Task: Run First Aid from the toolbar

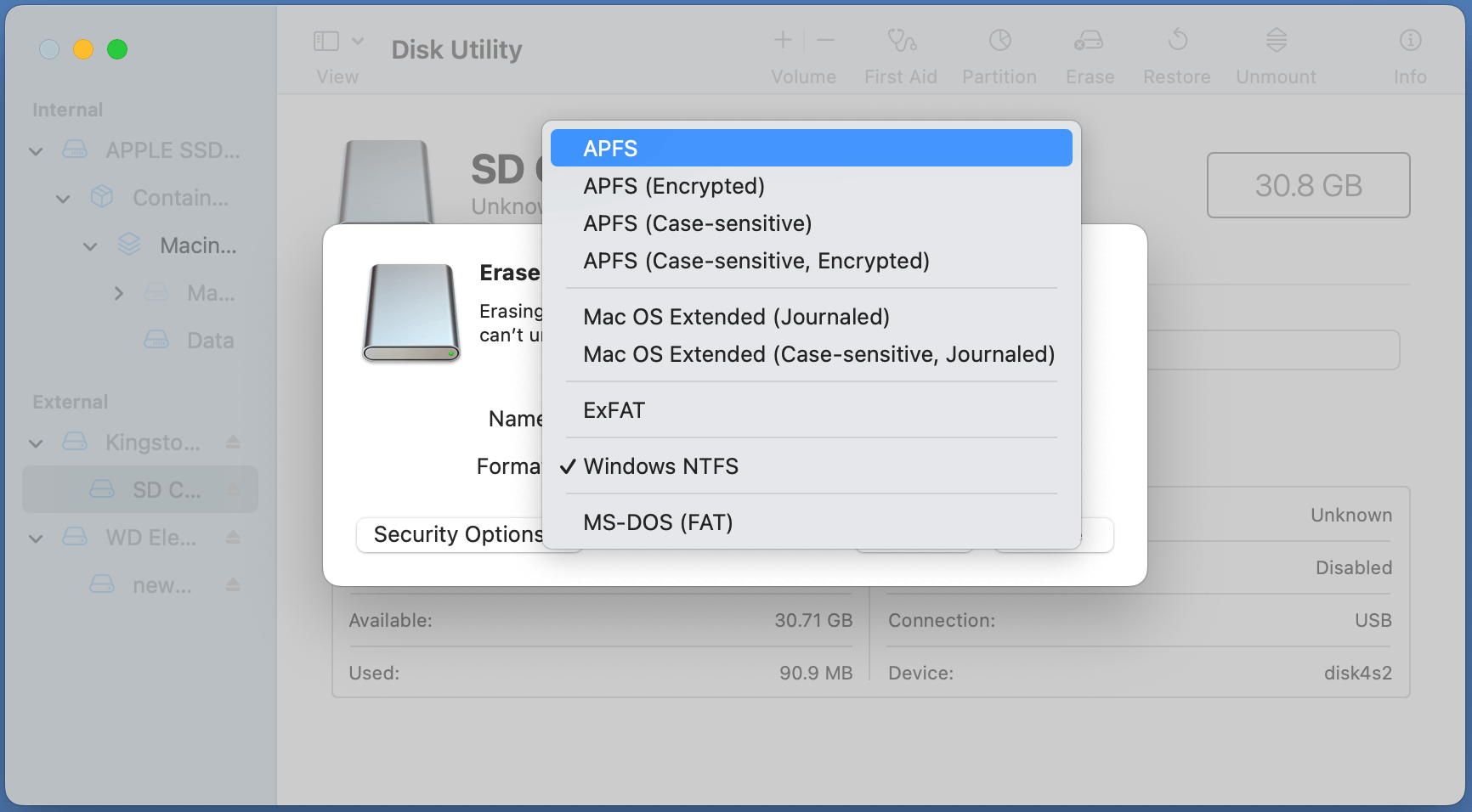Action: (900, 51)
